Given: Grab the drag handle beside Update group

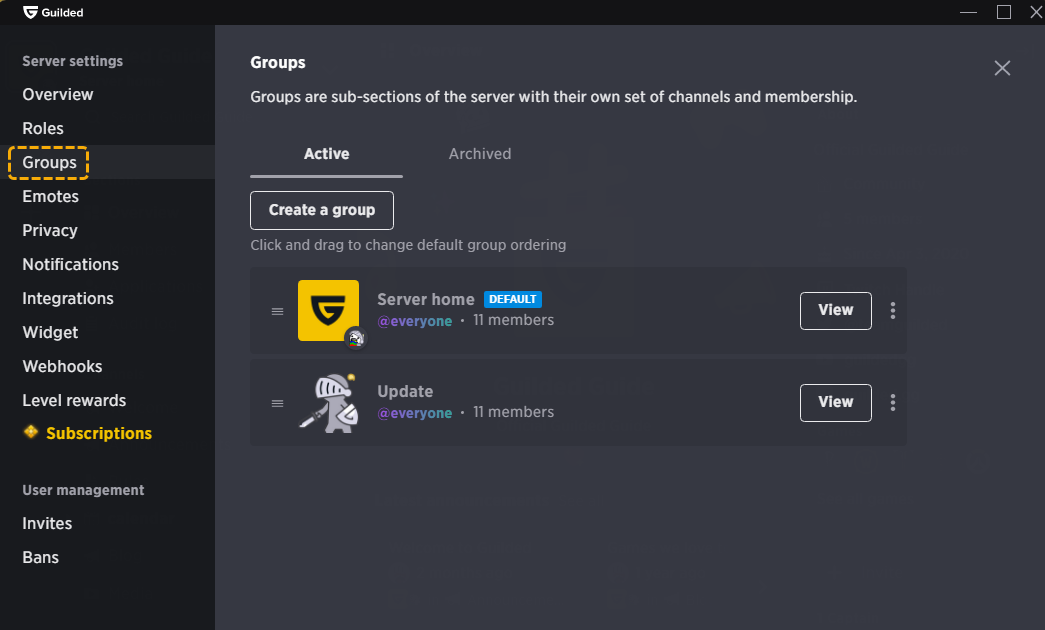Looking at the screenshot, I should (x=277, y=403).
